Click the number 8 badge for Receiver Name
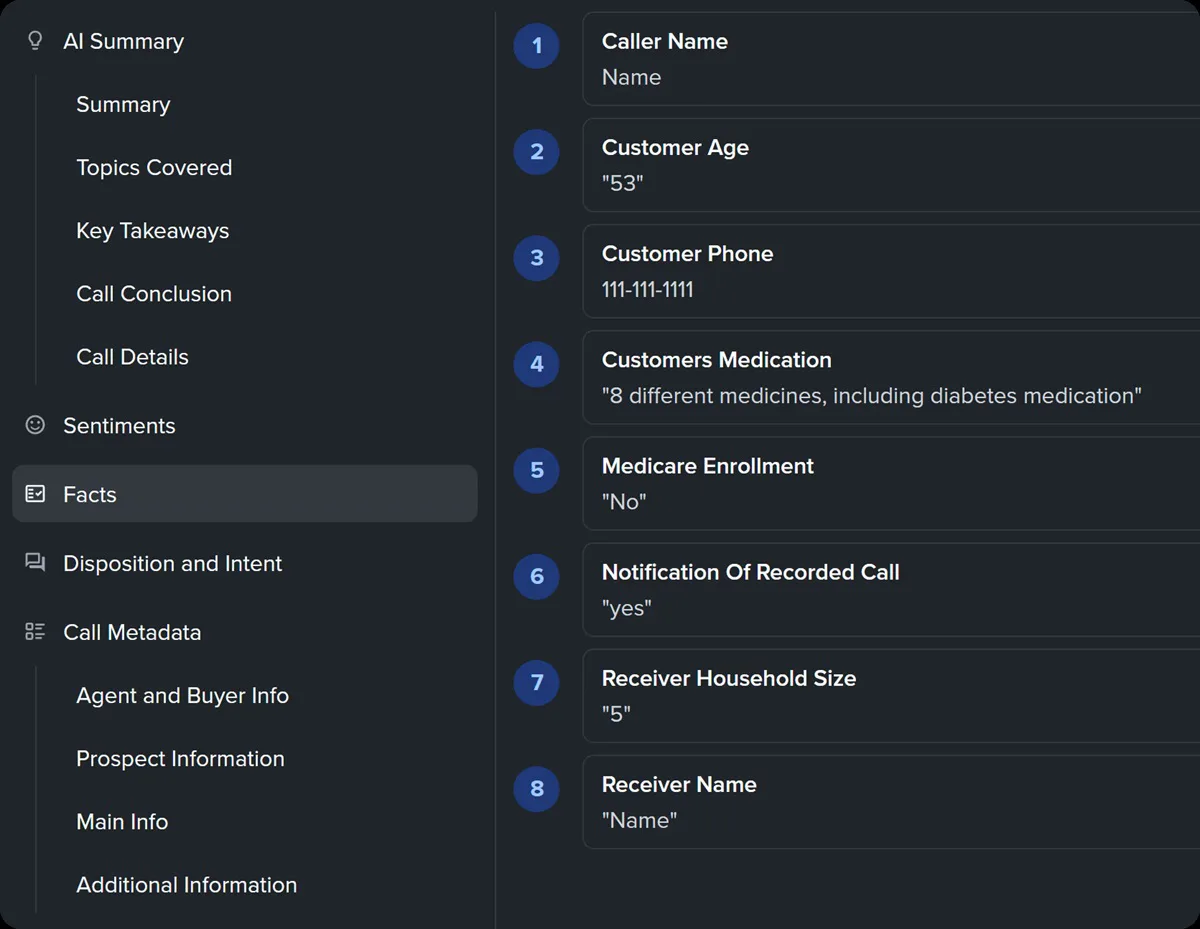Viewport: 1200px width, 929px height. tap(537, 789)
